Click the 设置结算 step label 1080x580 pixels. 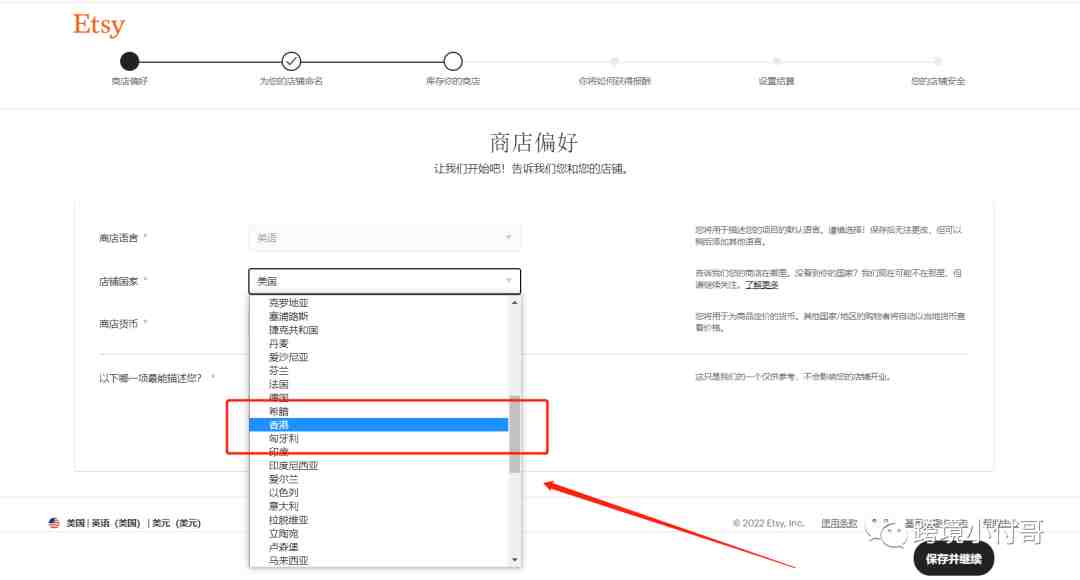point(776,81)
